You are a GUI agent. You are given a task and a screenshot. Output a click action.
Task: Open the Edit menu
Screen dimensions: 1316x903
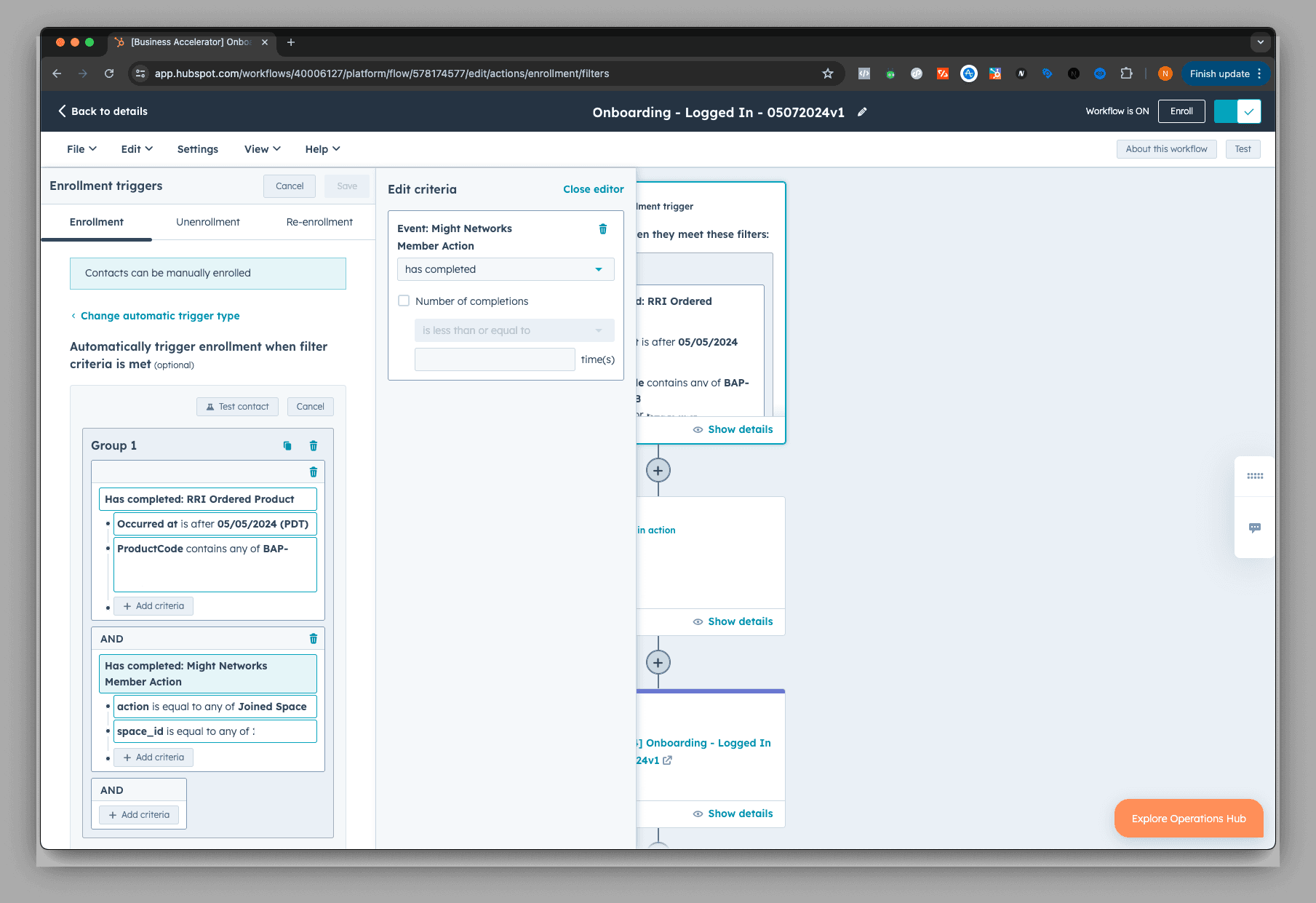[137, 149]
